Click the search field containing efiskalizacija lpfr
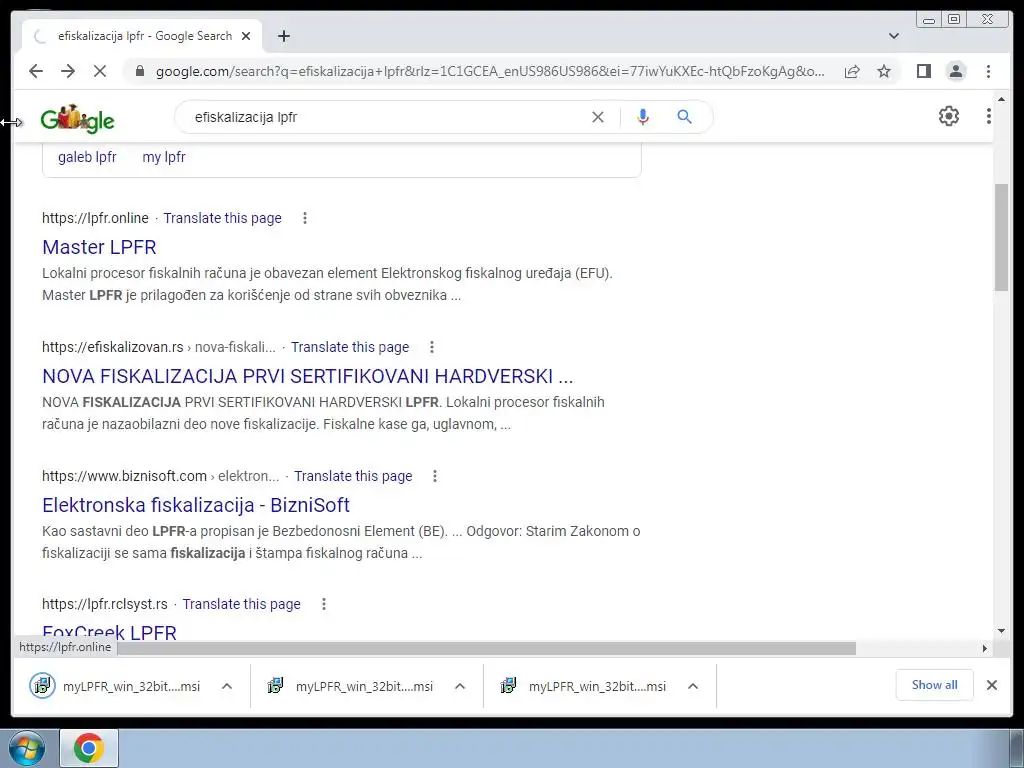Viewport: 1024px width, 768px height. point(385,117)
